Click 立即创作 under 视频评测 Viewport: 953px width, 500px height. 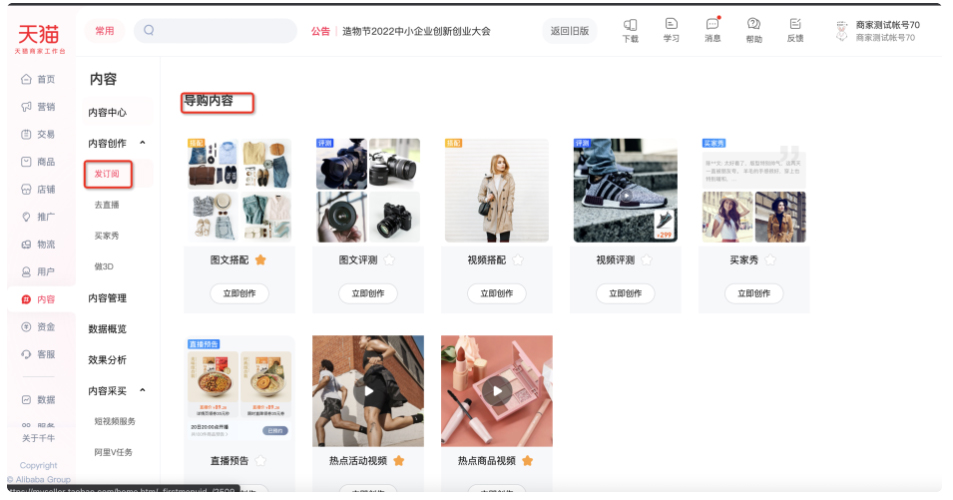click(625, 293)
